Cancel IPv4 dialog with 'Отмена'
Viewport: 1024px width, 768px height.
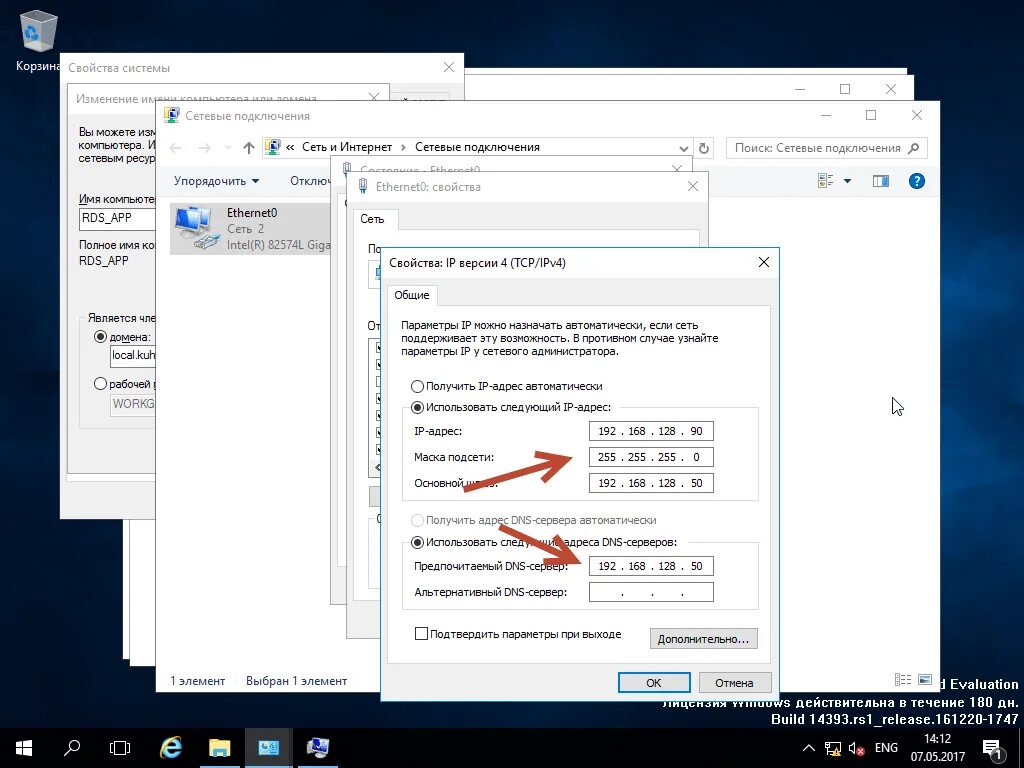[x=735, y=682]
